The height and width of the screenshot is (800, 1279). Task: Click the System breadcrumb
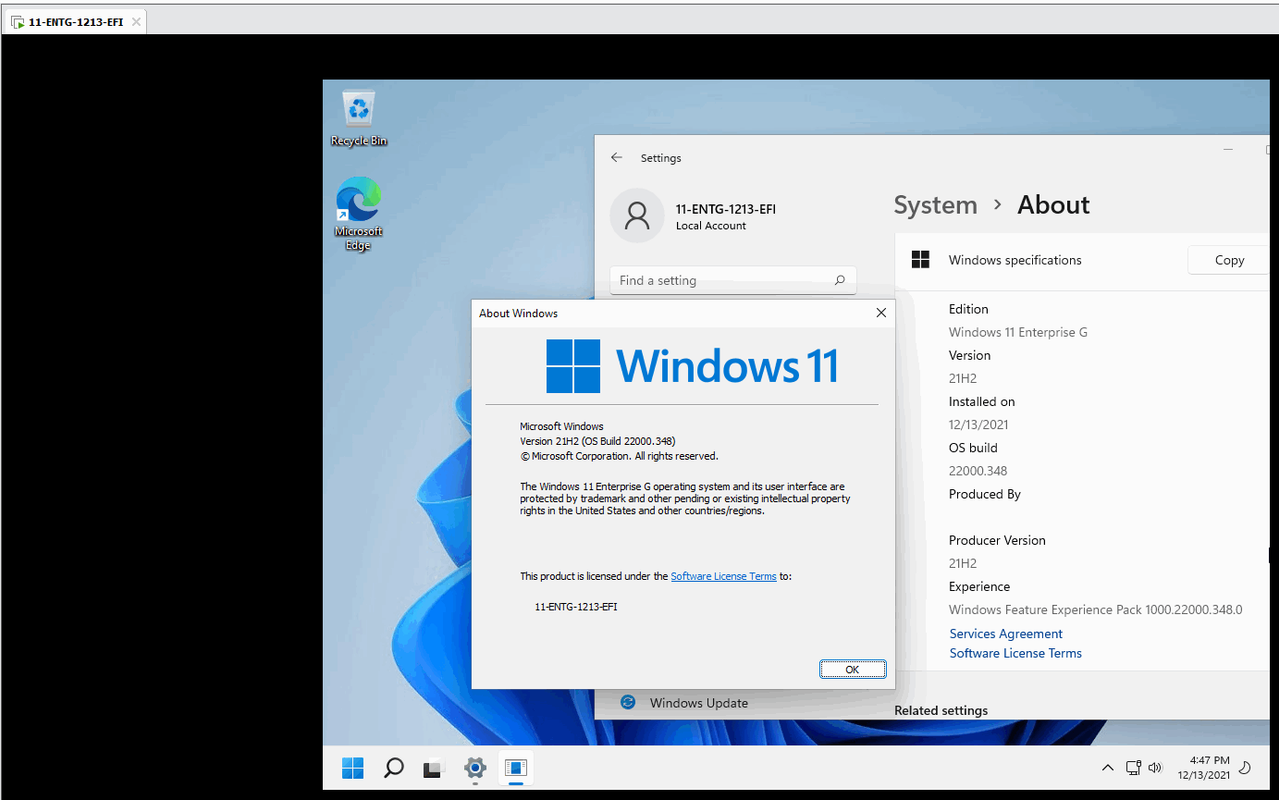[935, 205]
